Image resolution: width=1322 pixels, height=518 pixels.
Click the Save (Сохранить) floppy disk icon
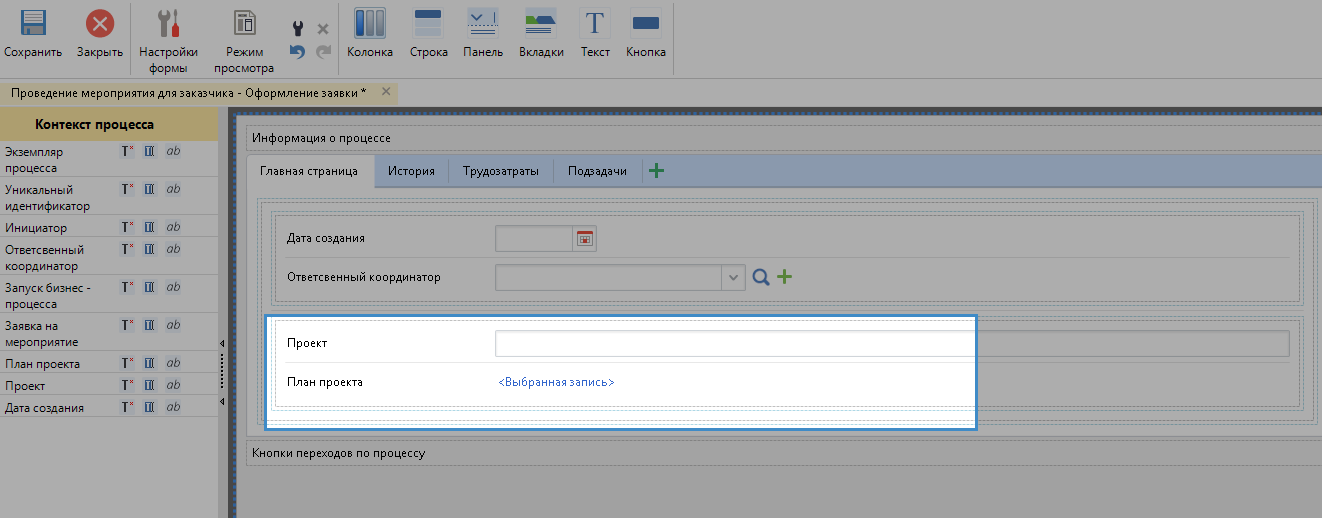point(33,25)
